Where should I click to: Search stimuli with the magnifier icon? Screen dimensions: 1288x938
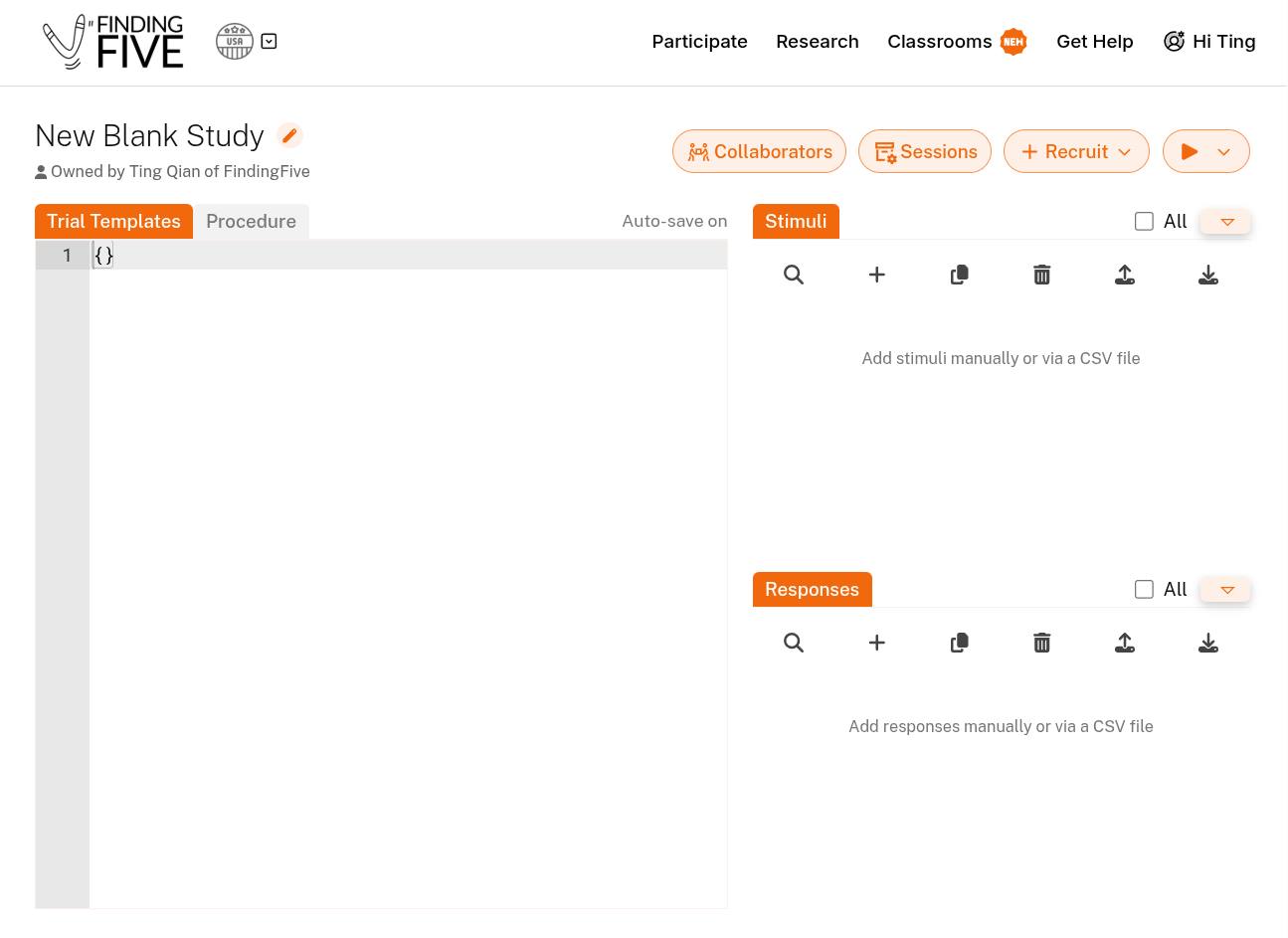click(x=793, y=275)
